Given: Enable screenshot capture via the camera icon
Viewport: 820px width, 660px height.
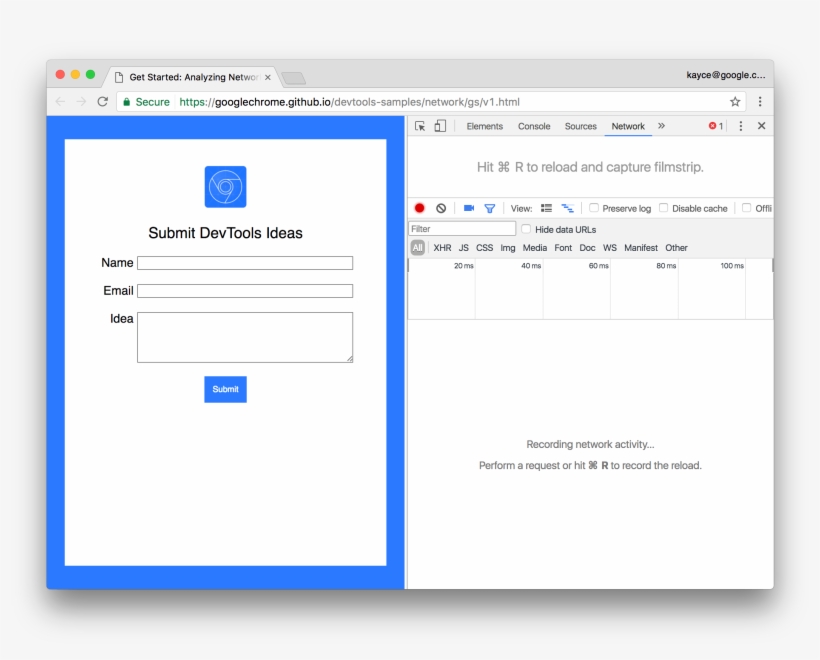Looking at the screenshot, I should pos(469,208).
